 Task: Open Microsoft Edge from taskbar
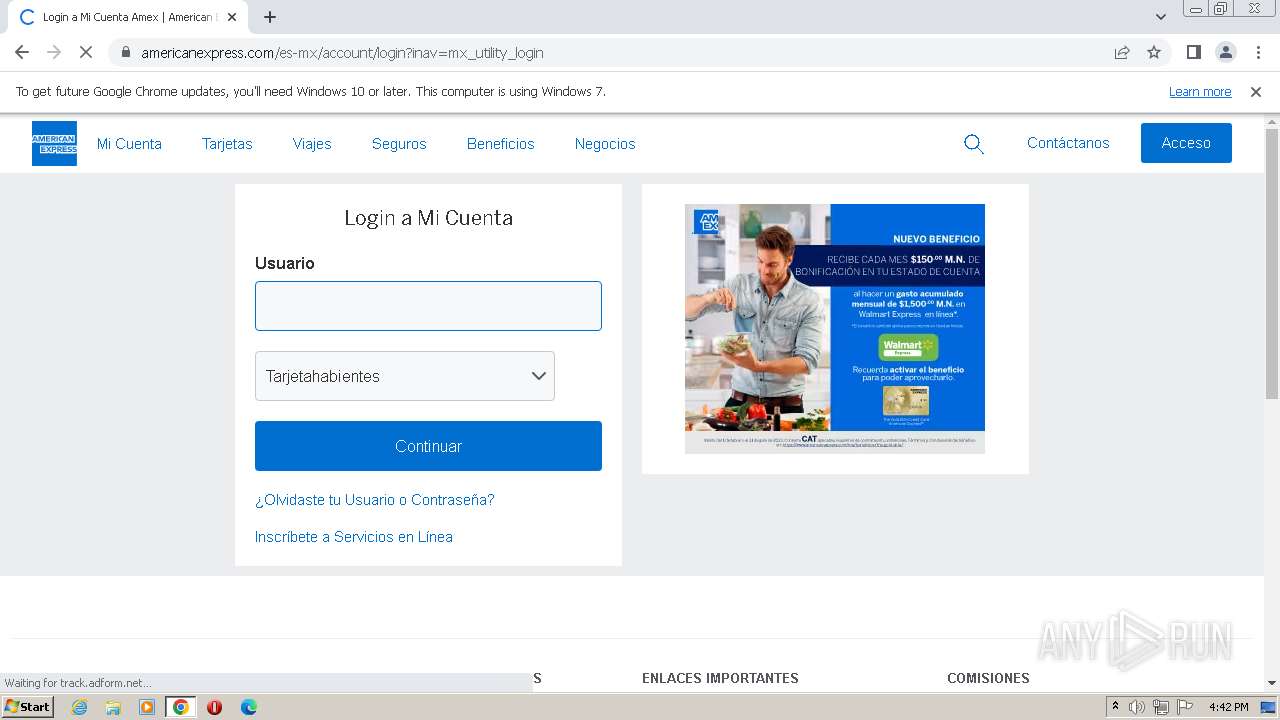pyautogui.click(x=248, y=707)
